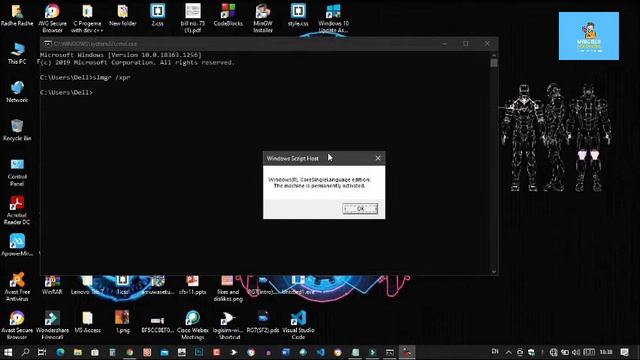Launch Wondershare Filmora9 shortcut

(x=52, y=325)
